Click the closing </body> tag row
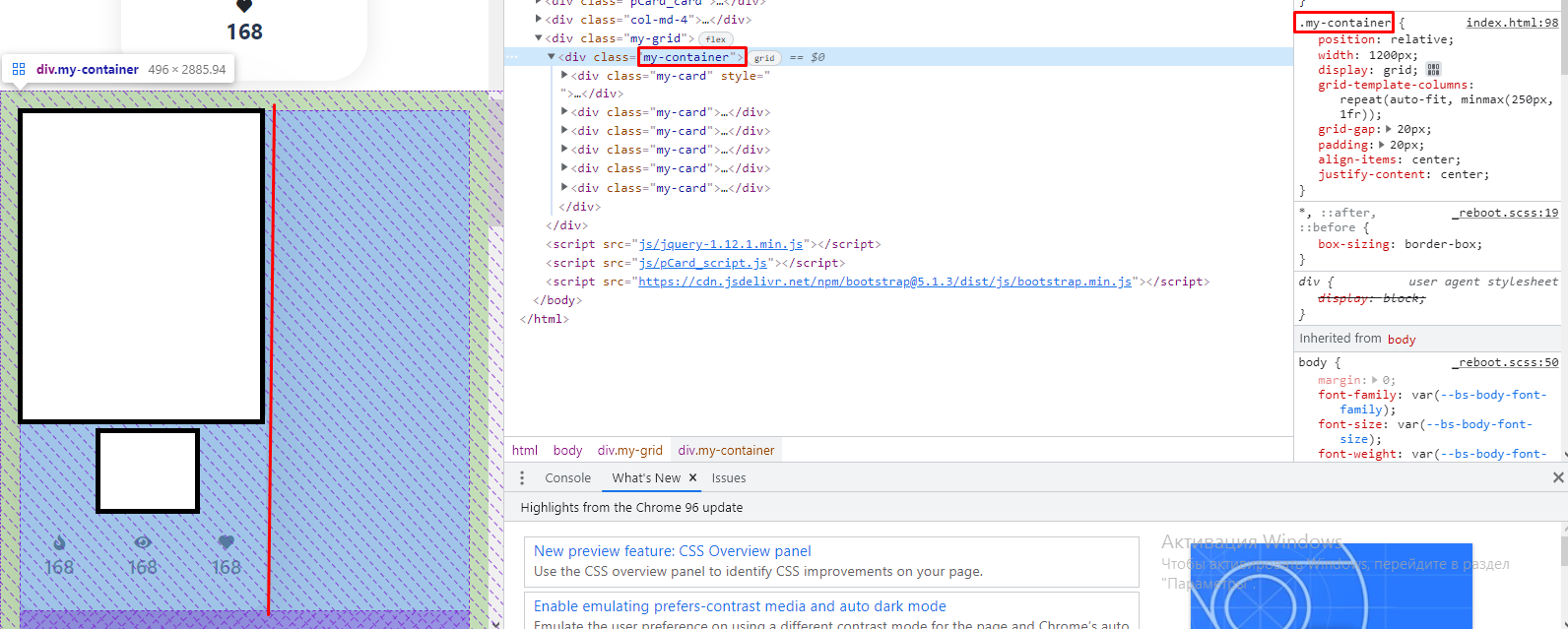Image resolution: width=1568 pixels, height=629 pixels. [557, 300]
